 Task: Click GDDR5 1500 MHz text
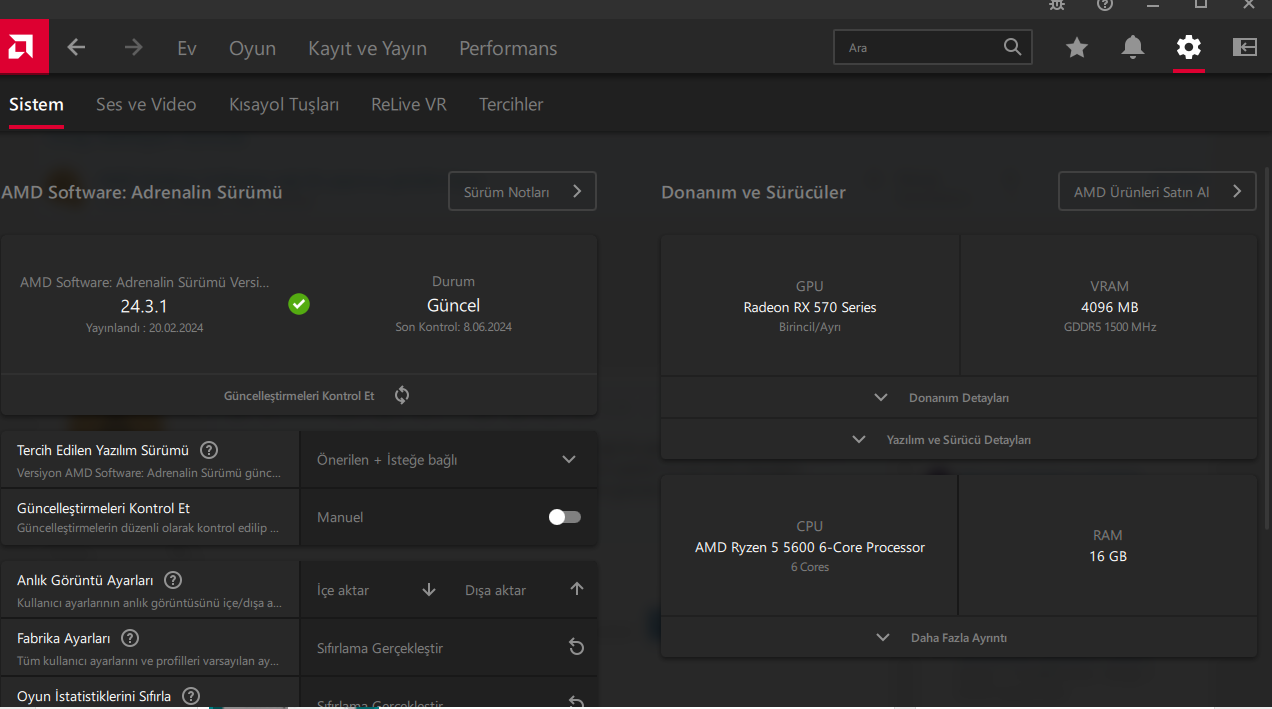[x=1110, y=327]
